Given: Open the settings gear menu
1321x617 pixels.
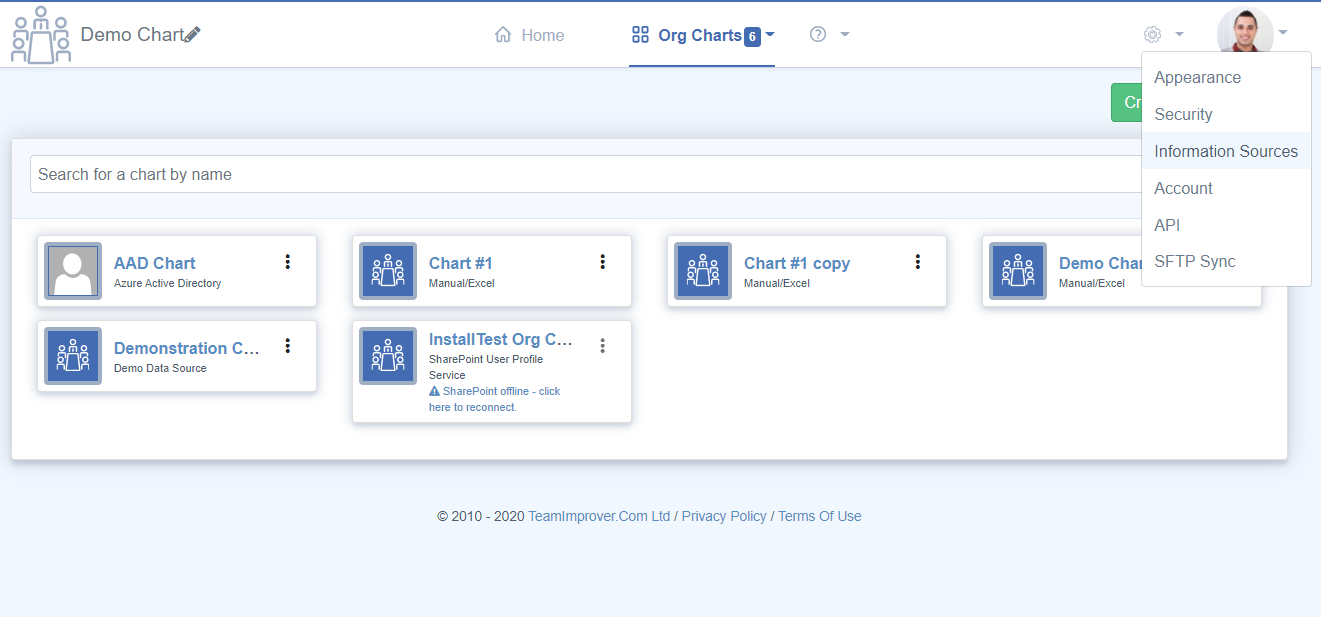Looking at the screenshot, I should click(1153, 35).
